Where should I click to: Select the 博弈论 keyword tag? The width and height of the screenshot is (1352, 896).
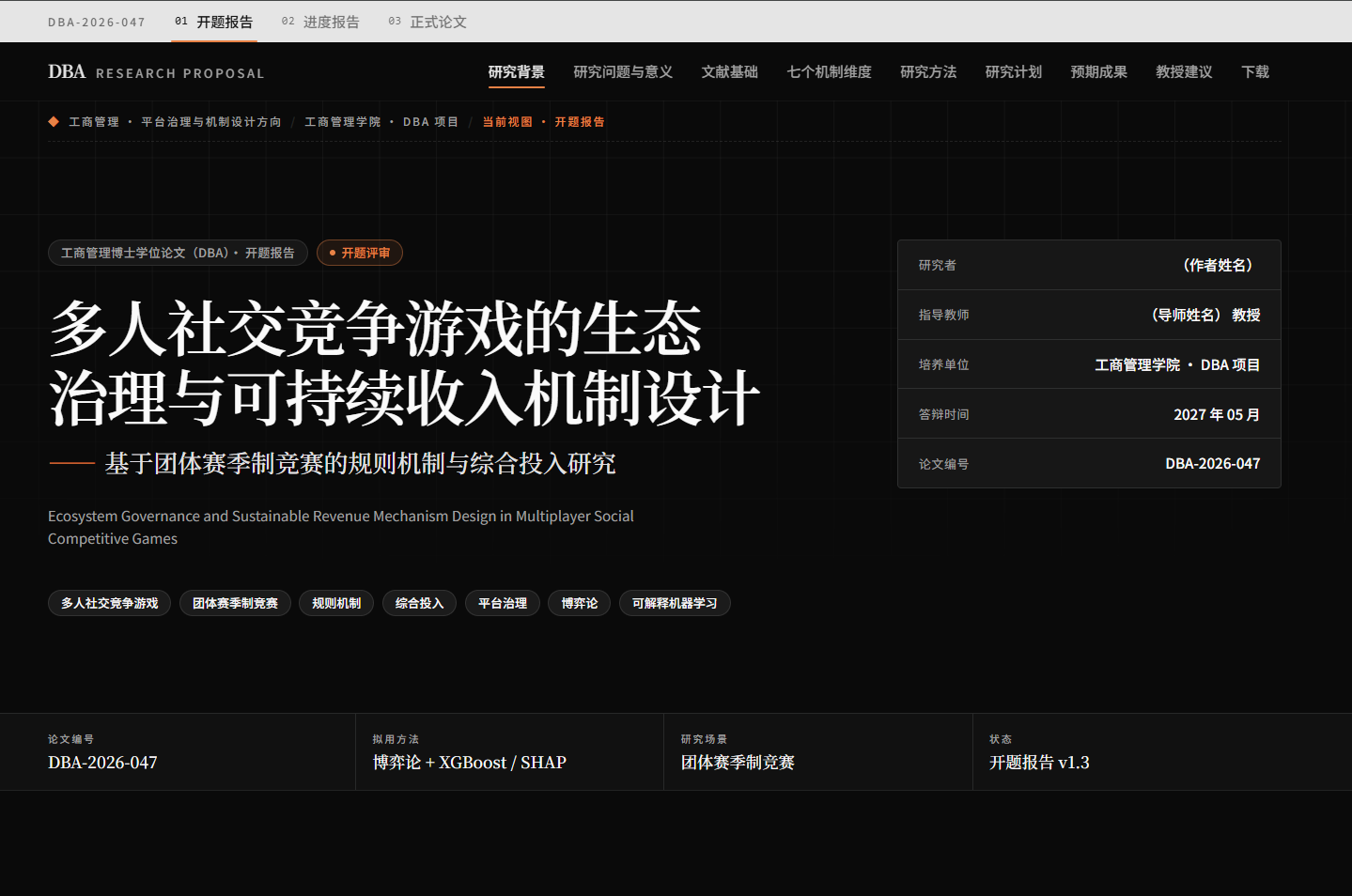579,603
